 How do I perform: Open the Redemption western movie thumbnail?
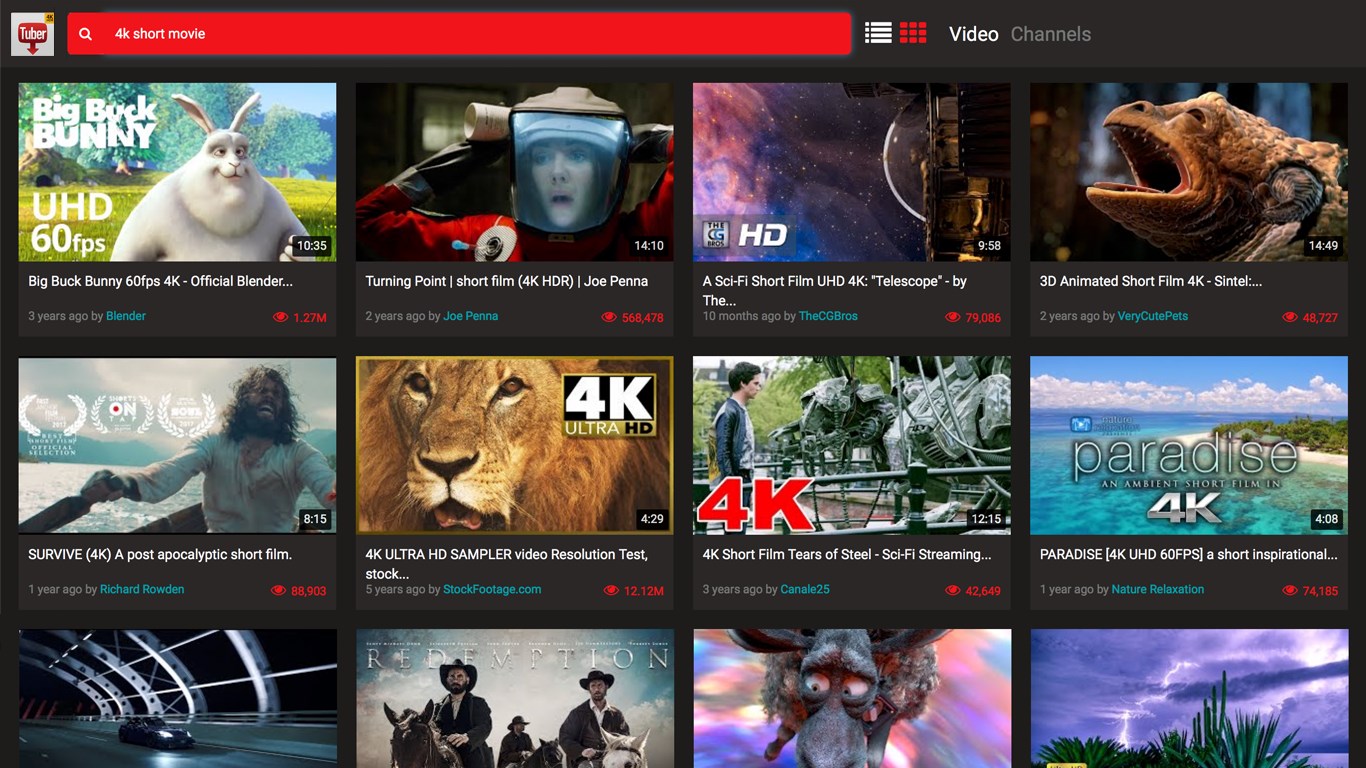[514, 699]
